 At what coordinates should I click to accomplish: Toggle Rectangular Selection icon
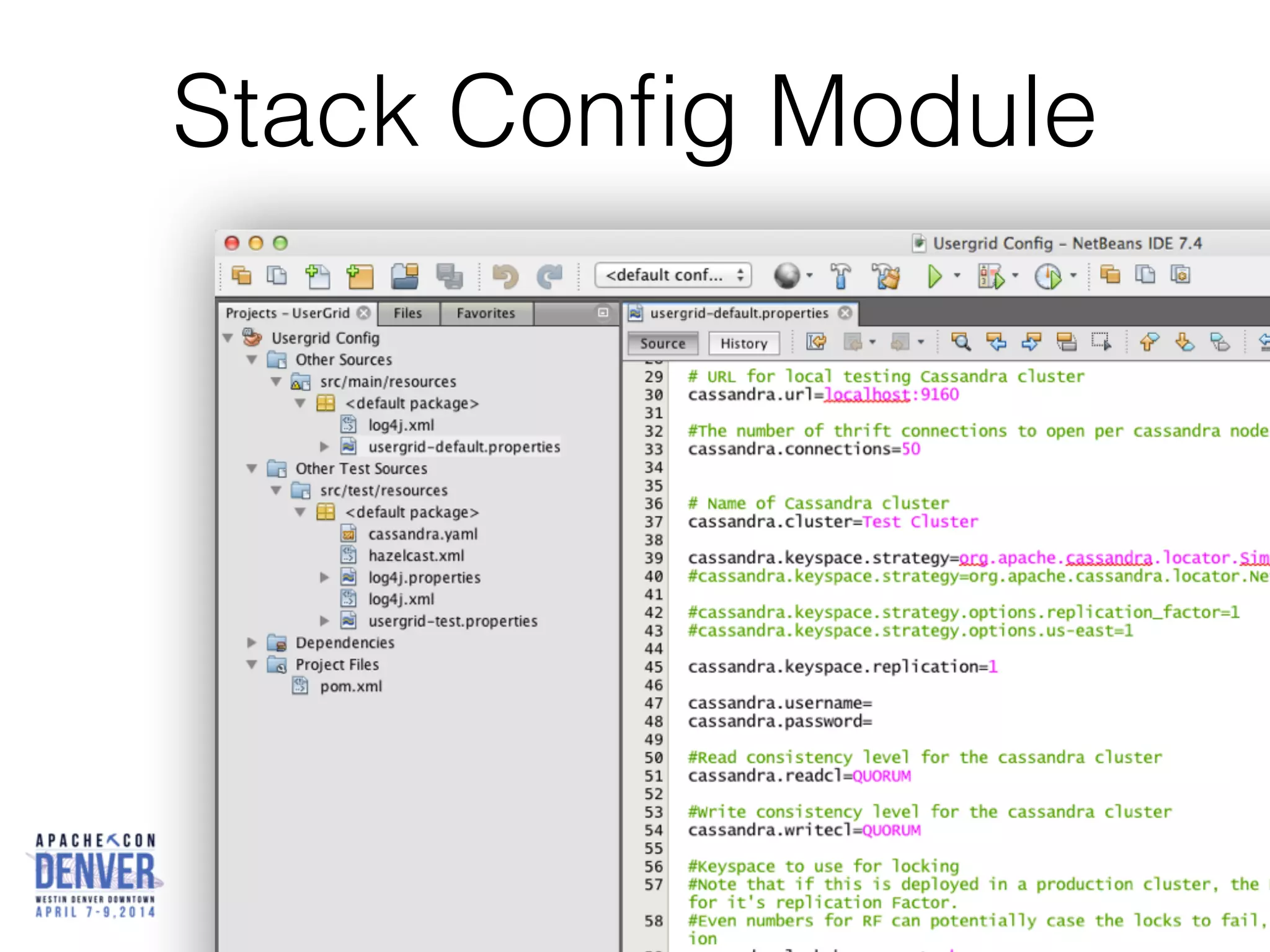point(1101,342)
